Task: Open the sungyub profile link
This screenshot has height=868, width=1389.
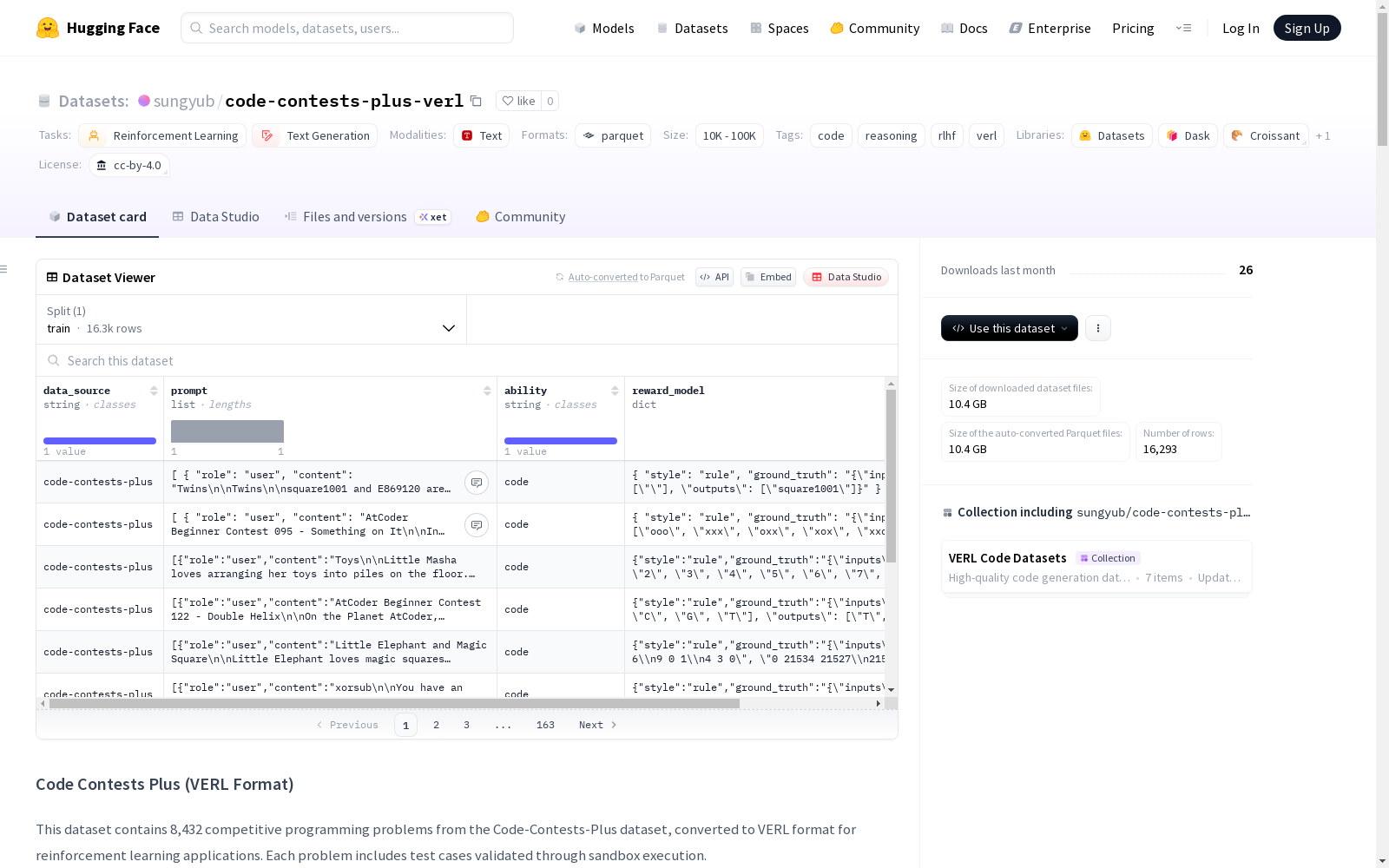Action: [184, 101]
